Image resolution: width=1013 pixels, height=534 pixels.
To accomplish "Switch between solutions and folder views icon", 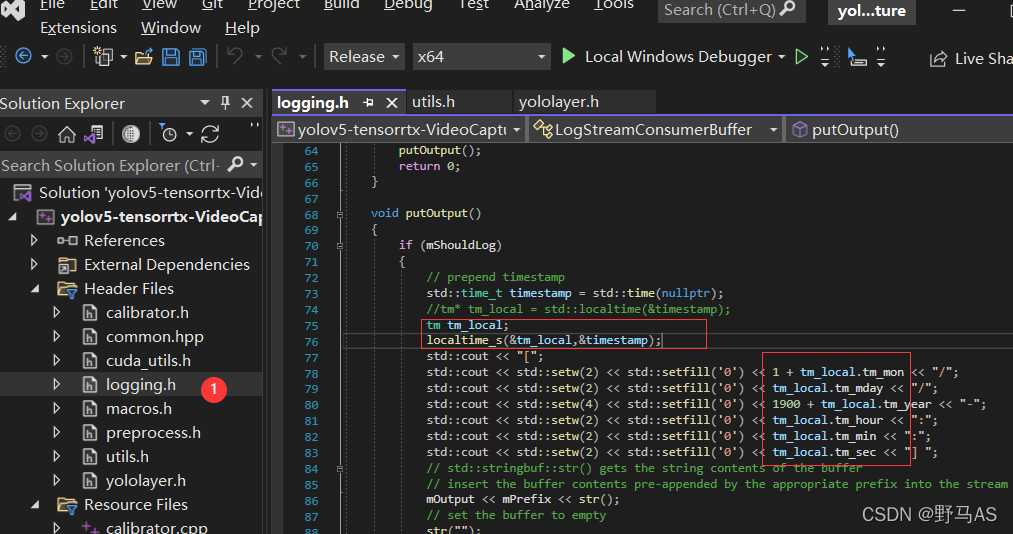I will [93, 134].
